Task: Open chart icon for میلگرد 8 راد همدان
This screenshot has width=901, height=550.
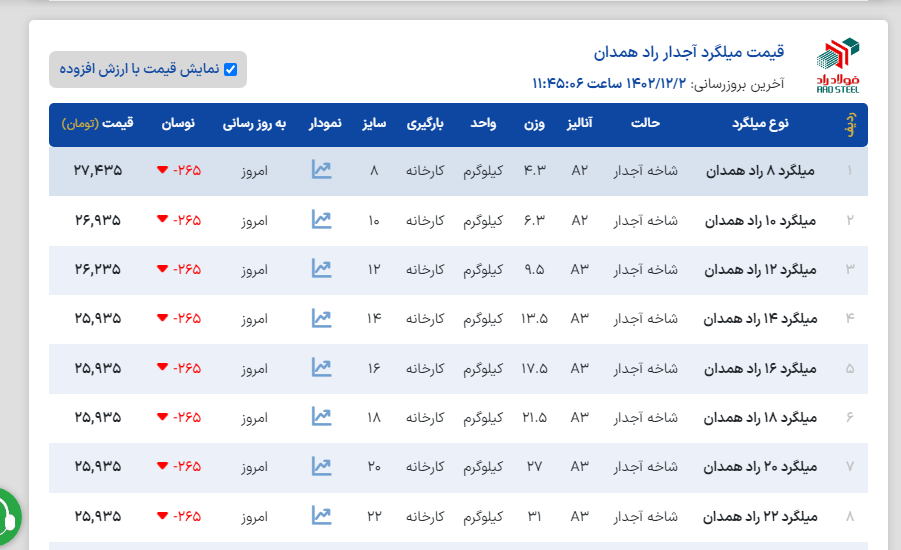Action: tap(321, 170)
